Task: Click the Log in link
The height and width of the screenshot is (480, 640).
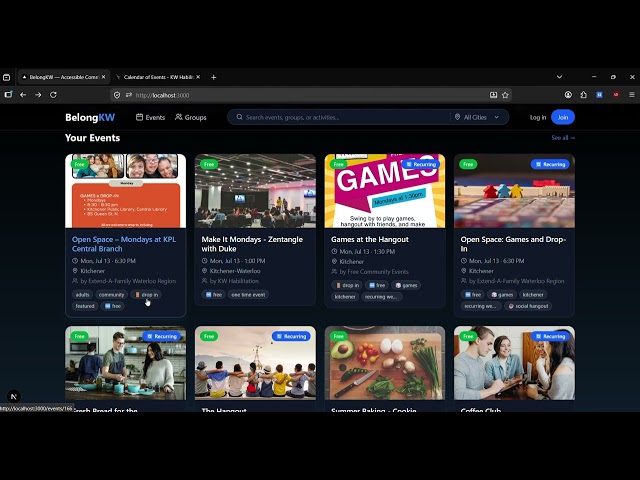Action: 538,118
